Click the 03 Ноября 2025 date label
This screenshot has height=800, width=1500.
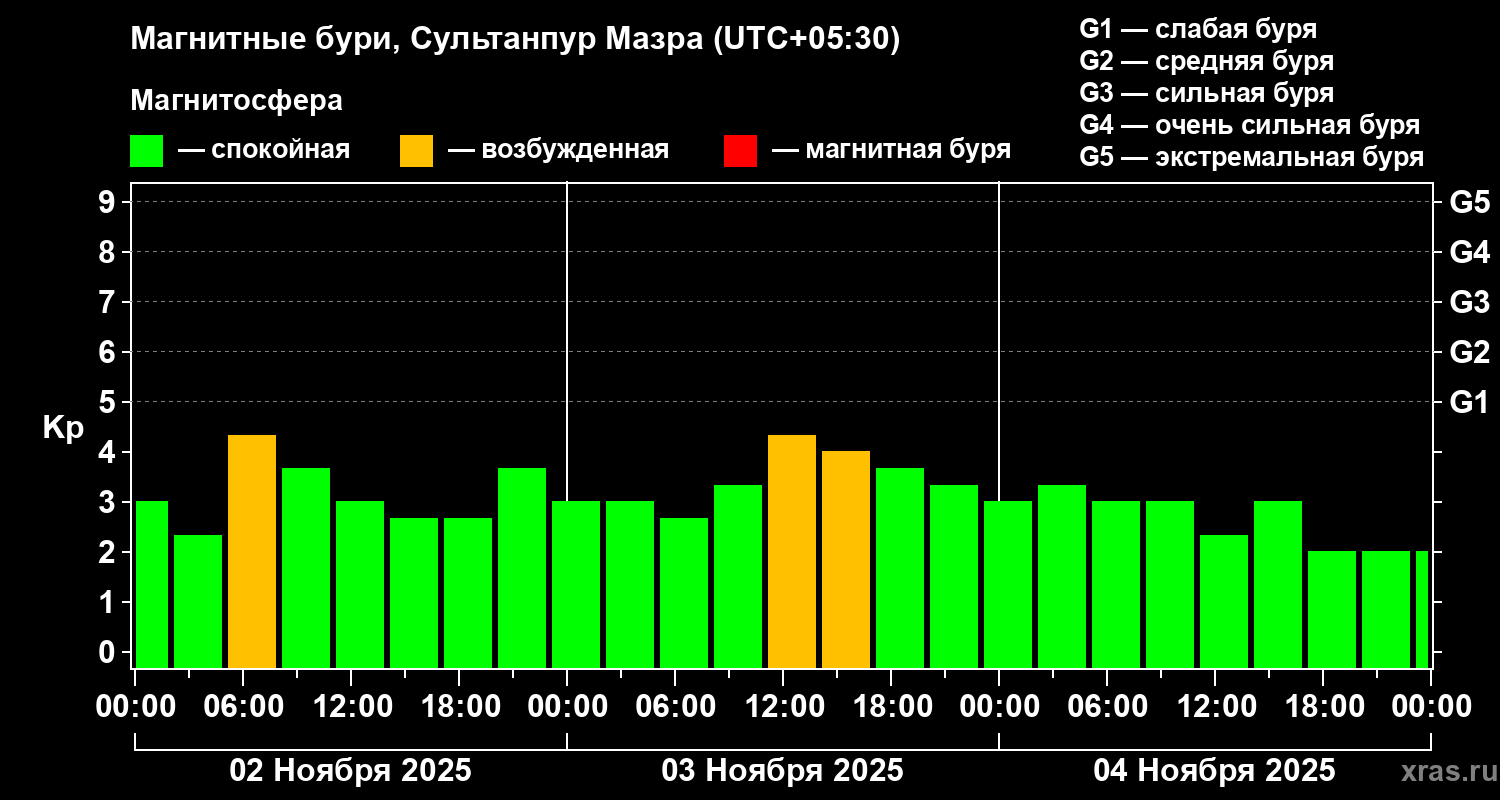pyautogui.click(x=782, y=771)
